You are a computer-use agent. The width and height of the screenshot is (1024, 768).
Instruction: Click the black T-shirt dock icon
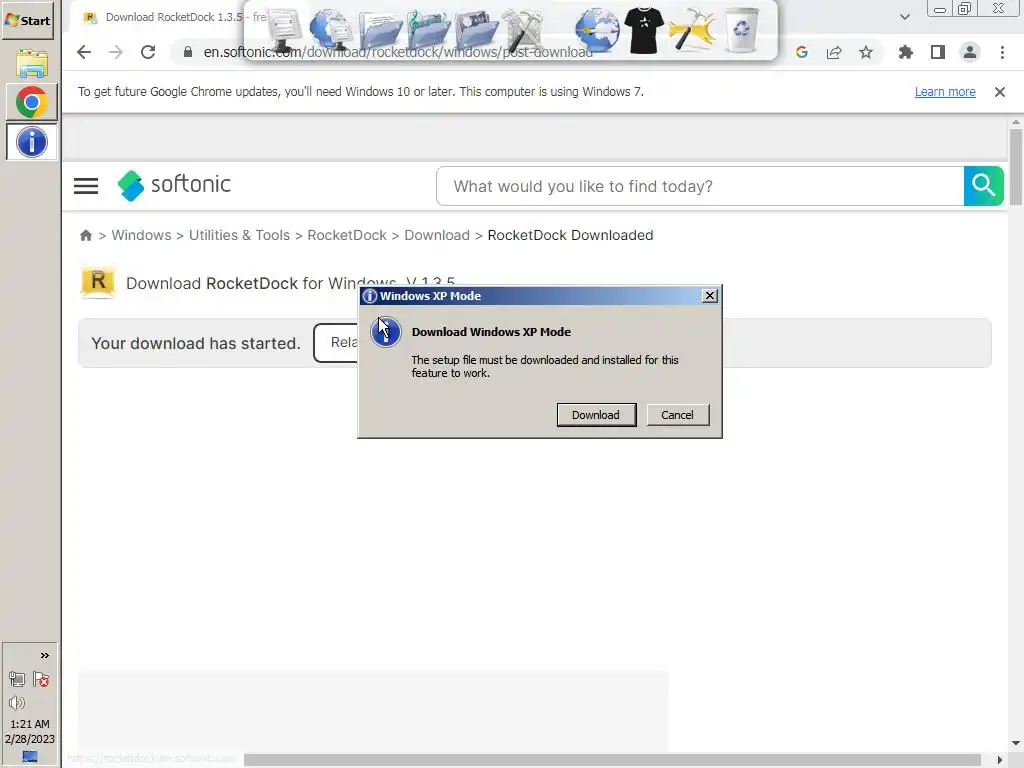[x=644, y=30]
